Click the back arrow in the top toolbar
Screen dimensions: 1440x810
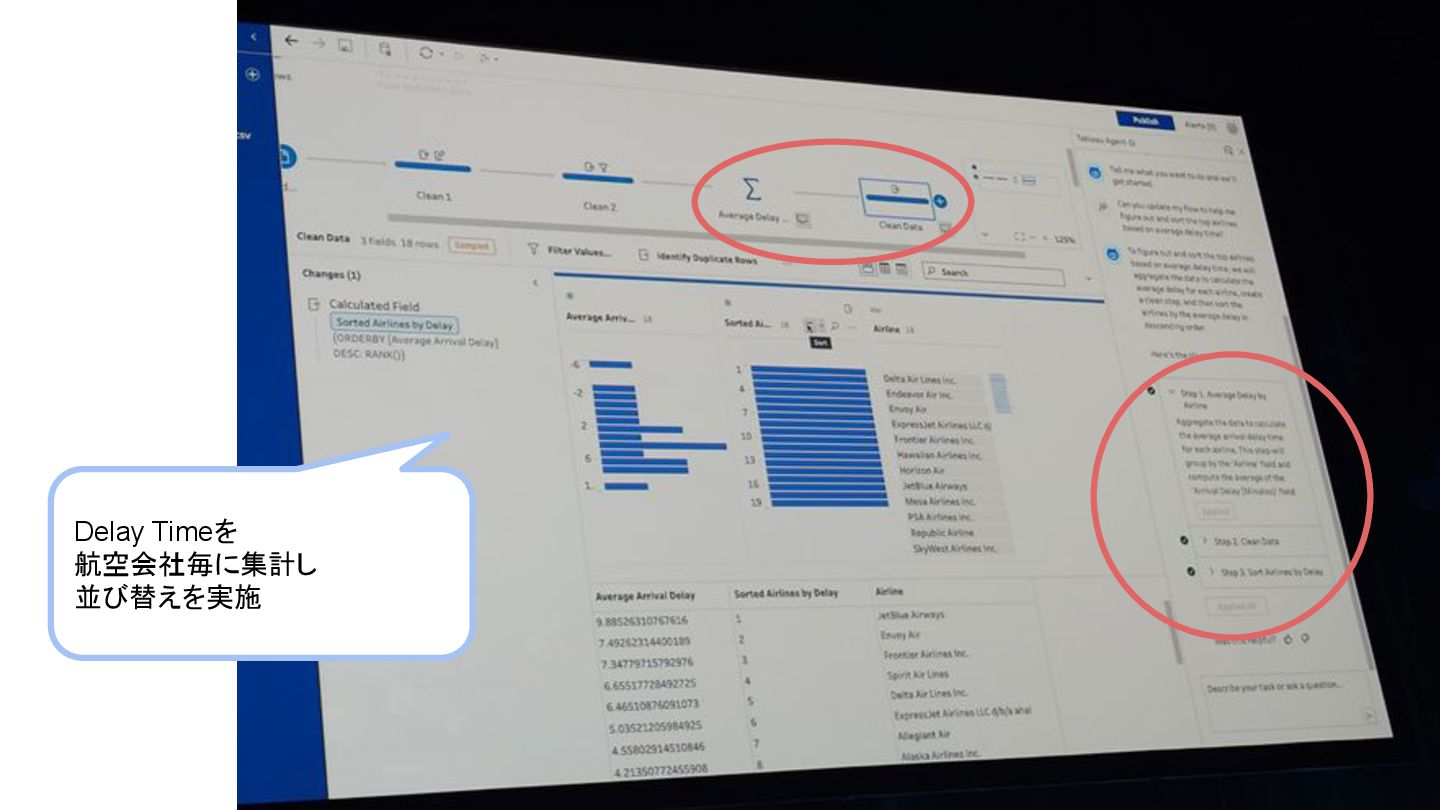pos(291,41)
